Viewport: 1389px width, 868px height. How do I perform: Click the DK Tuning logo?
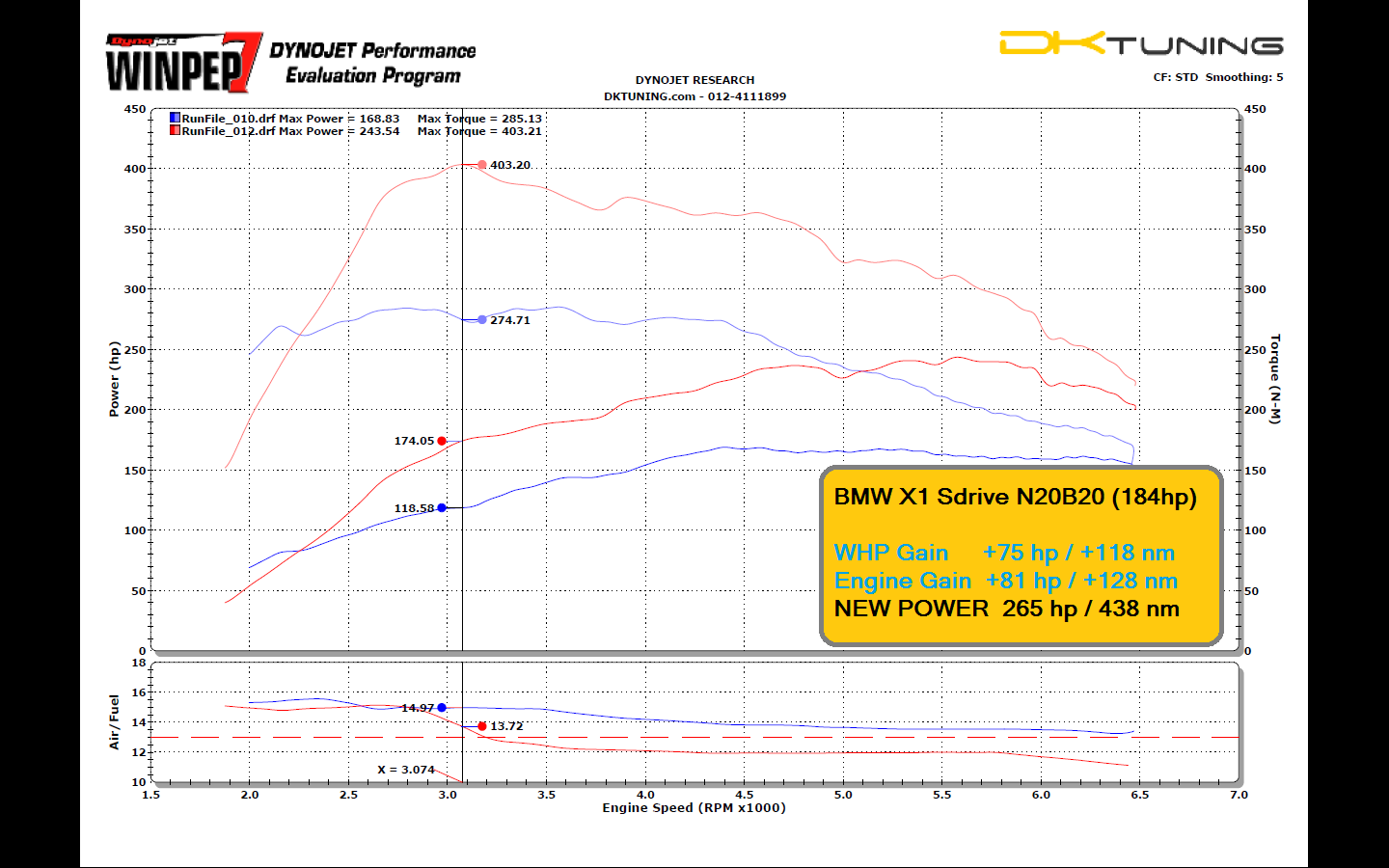pyautogui.click(x=1141, y=43)
